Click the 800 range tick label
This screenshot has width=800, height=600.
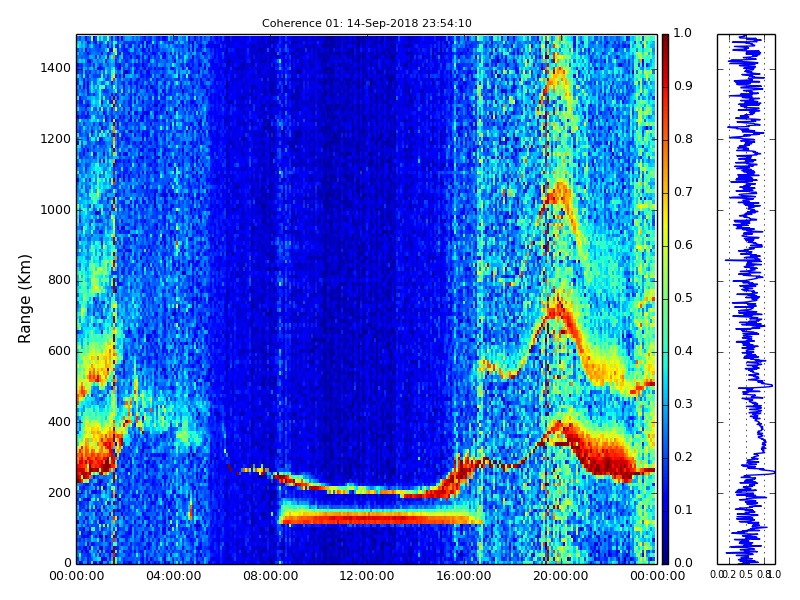pos(60,280)
